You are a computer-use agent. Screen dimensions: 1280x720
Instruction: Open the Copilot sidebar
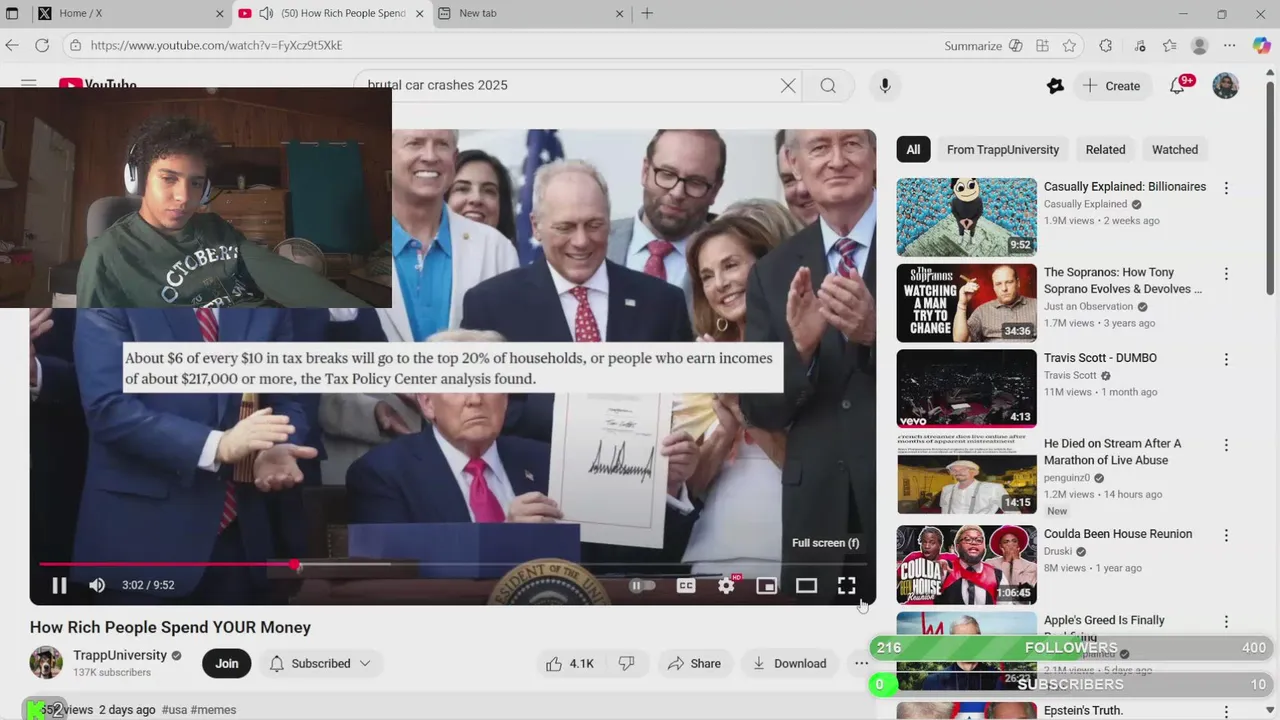click(1260, 46)
